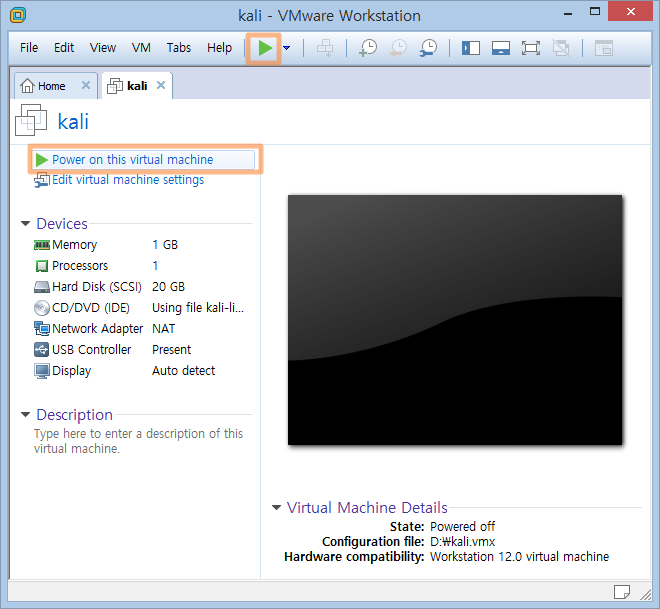The height and width of the screenshot is (609, 660).
Task: Open the View menu
Action: [x=103, y=48]
